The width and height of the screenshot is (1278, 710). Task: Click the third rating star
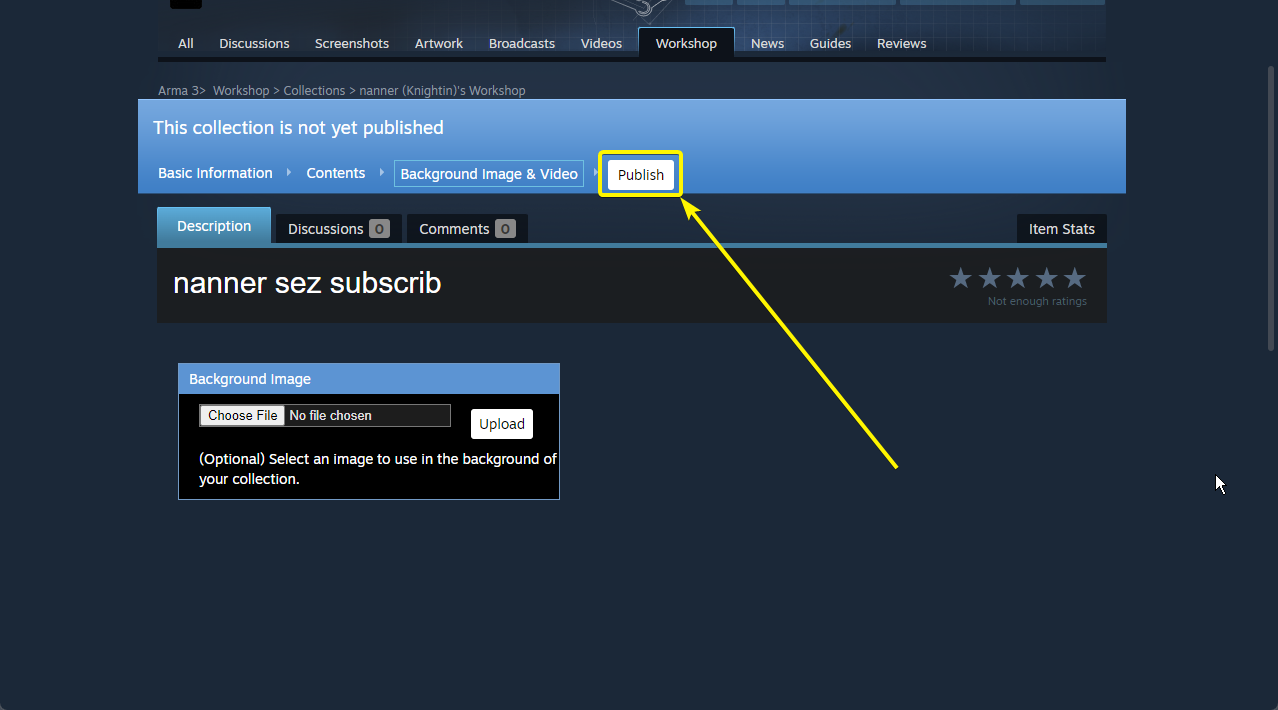coord(1017,278)
